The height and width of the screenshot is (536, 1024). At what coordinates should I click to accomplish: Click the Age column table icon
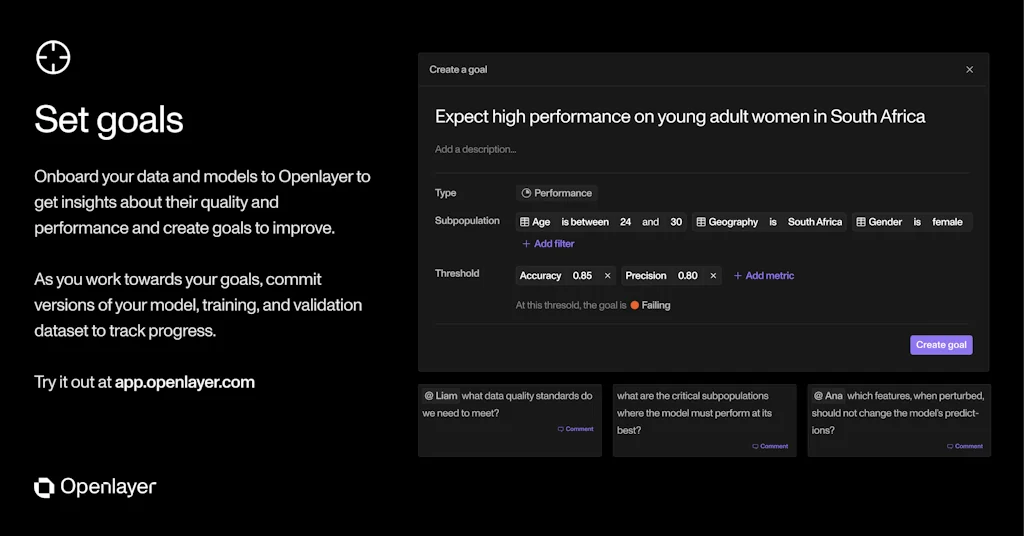(524, 222)
